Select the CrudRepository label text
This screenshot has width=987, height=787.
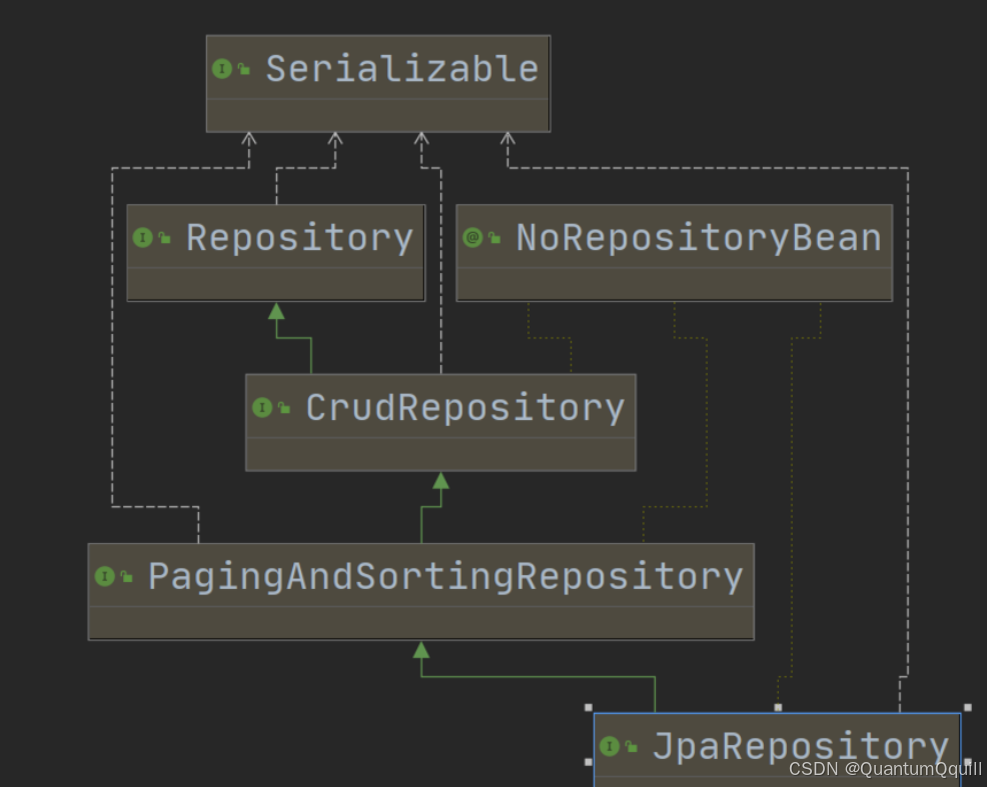click(x=465, y=409)
